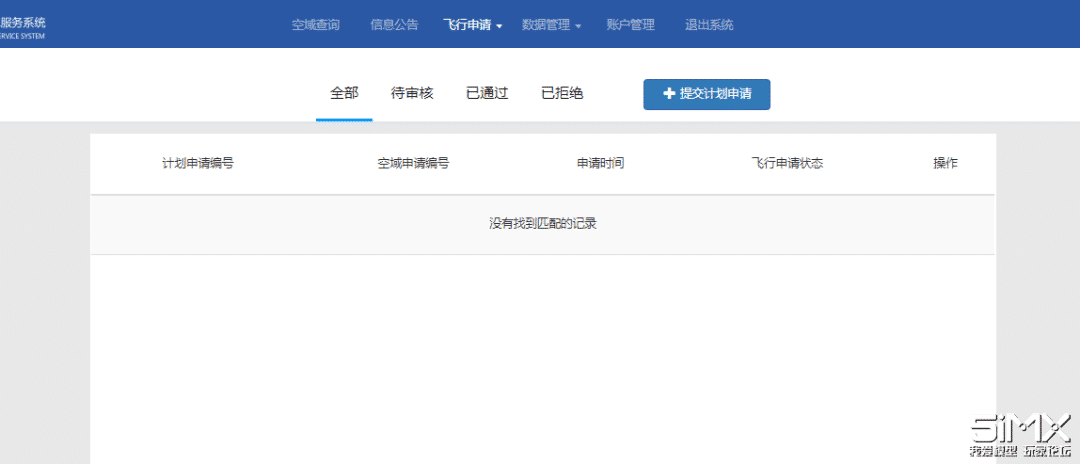Open the 空域查询 menu item

click(315, 25)
